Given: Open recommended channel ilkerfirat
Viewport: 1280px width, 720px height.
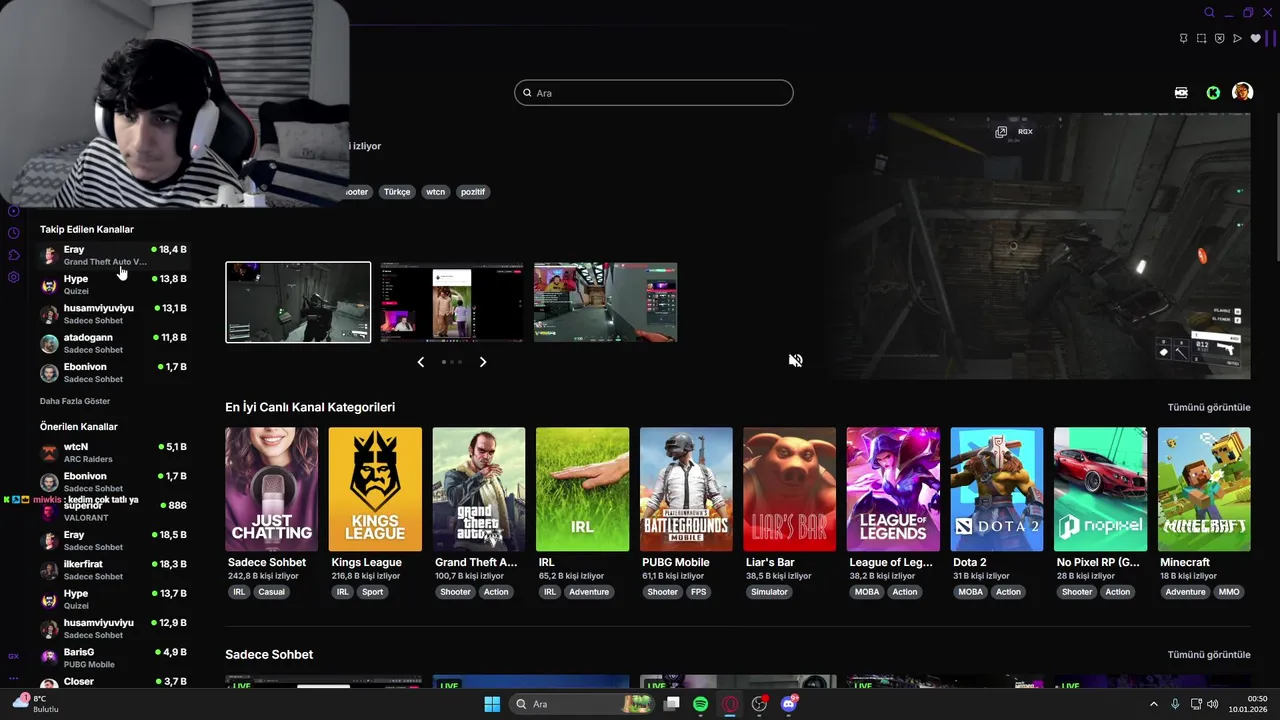Looking at the screenshot, I should (x=113, y=570).
